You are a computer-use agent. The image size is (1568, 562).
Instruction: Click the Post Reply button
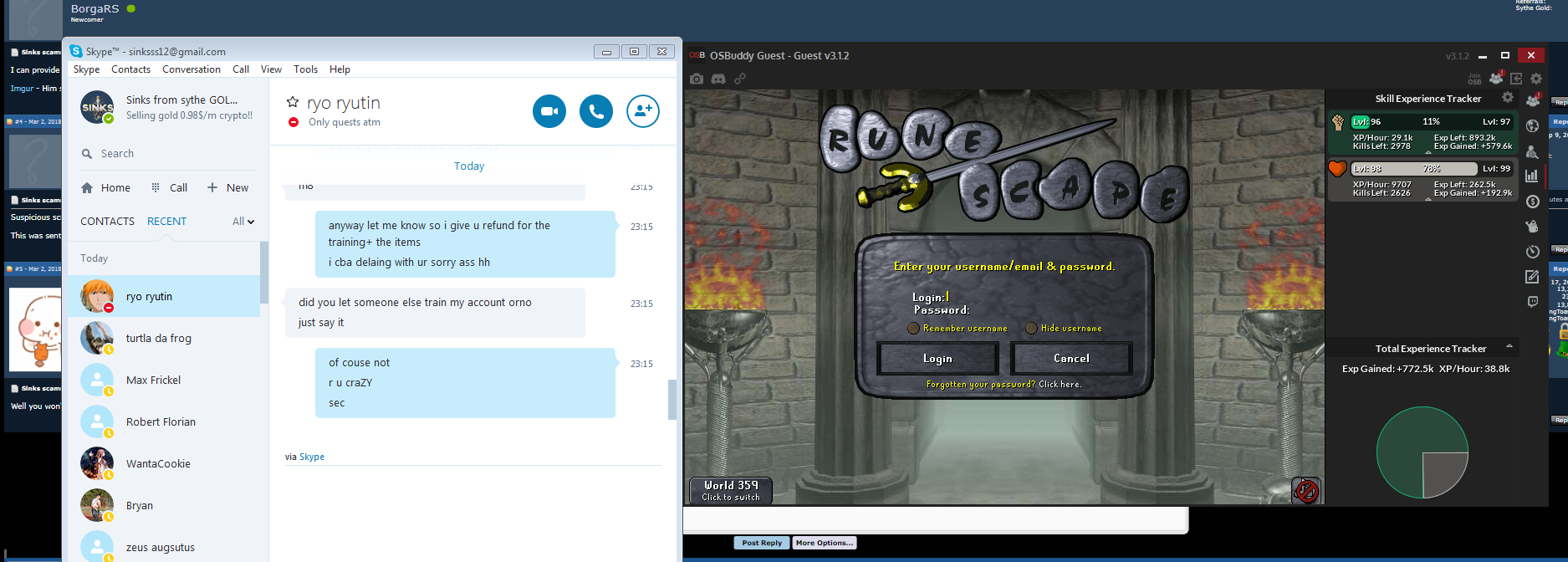click(761, 543)
